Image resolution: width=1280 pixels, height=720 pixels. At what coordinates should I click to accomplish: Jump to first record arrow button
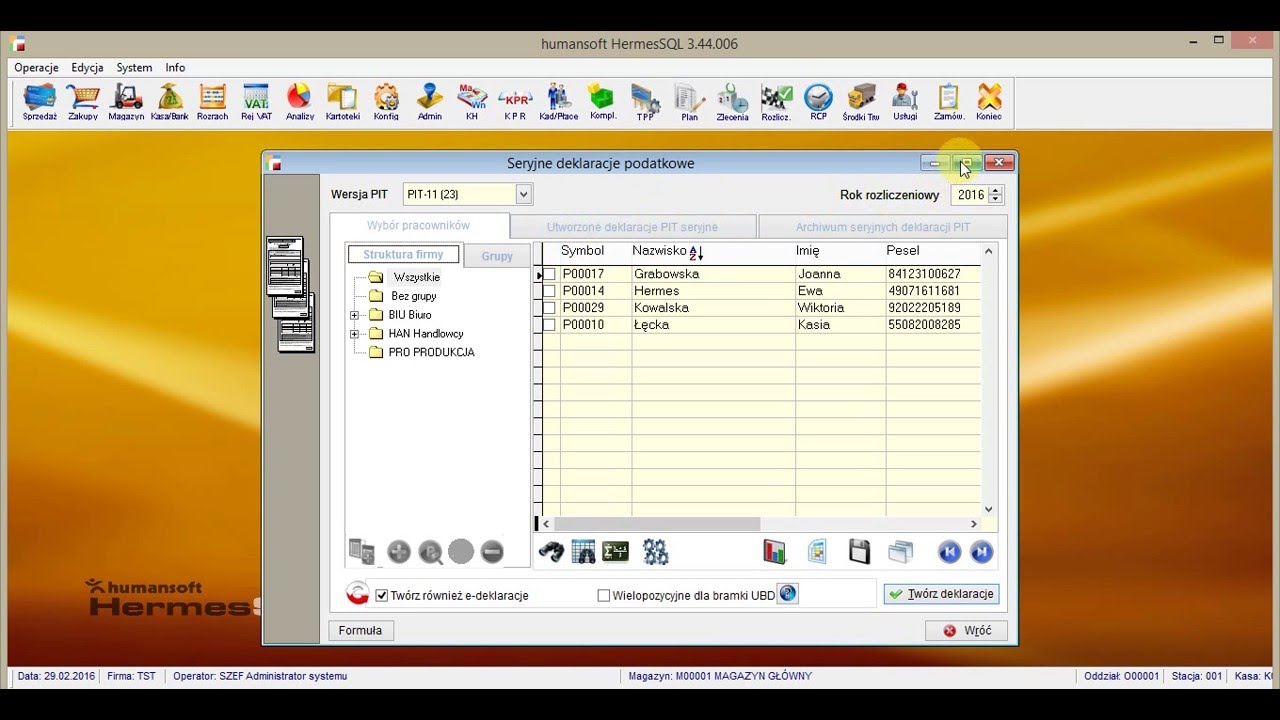949,551
